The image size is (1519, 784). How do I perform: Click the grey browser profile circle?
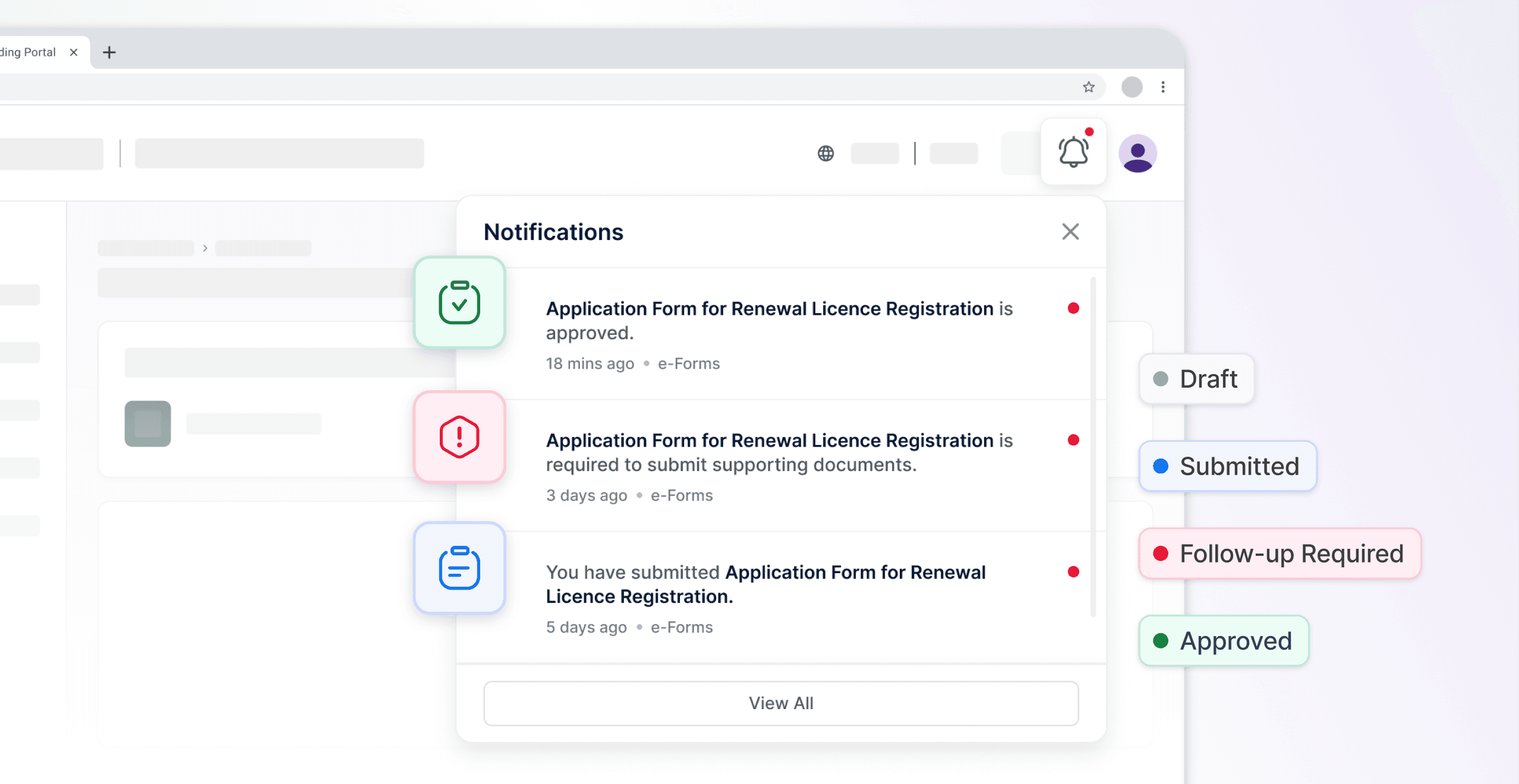1132,87
